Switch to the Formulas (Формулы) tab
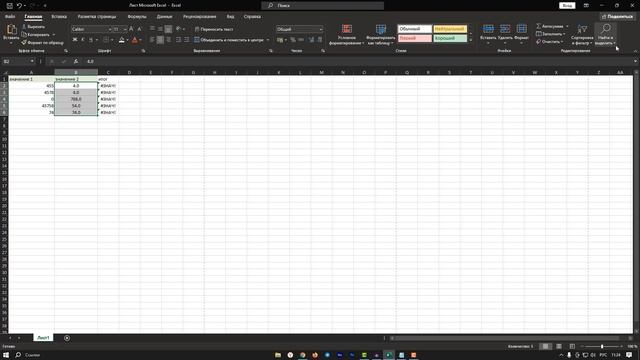 pyautogui.click(x=137, y=17)
